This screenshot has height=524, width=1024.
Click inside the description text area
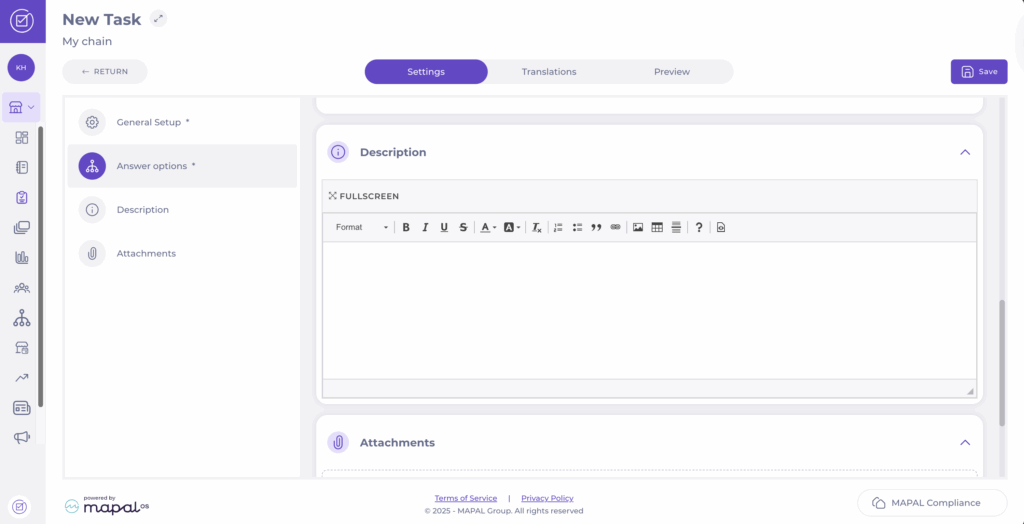(648, 310)
